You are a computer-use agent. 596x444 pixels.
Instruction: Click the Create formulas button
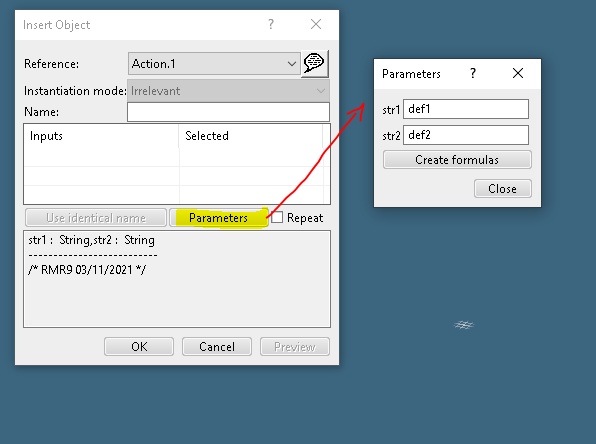click(x=457, y=160)
